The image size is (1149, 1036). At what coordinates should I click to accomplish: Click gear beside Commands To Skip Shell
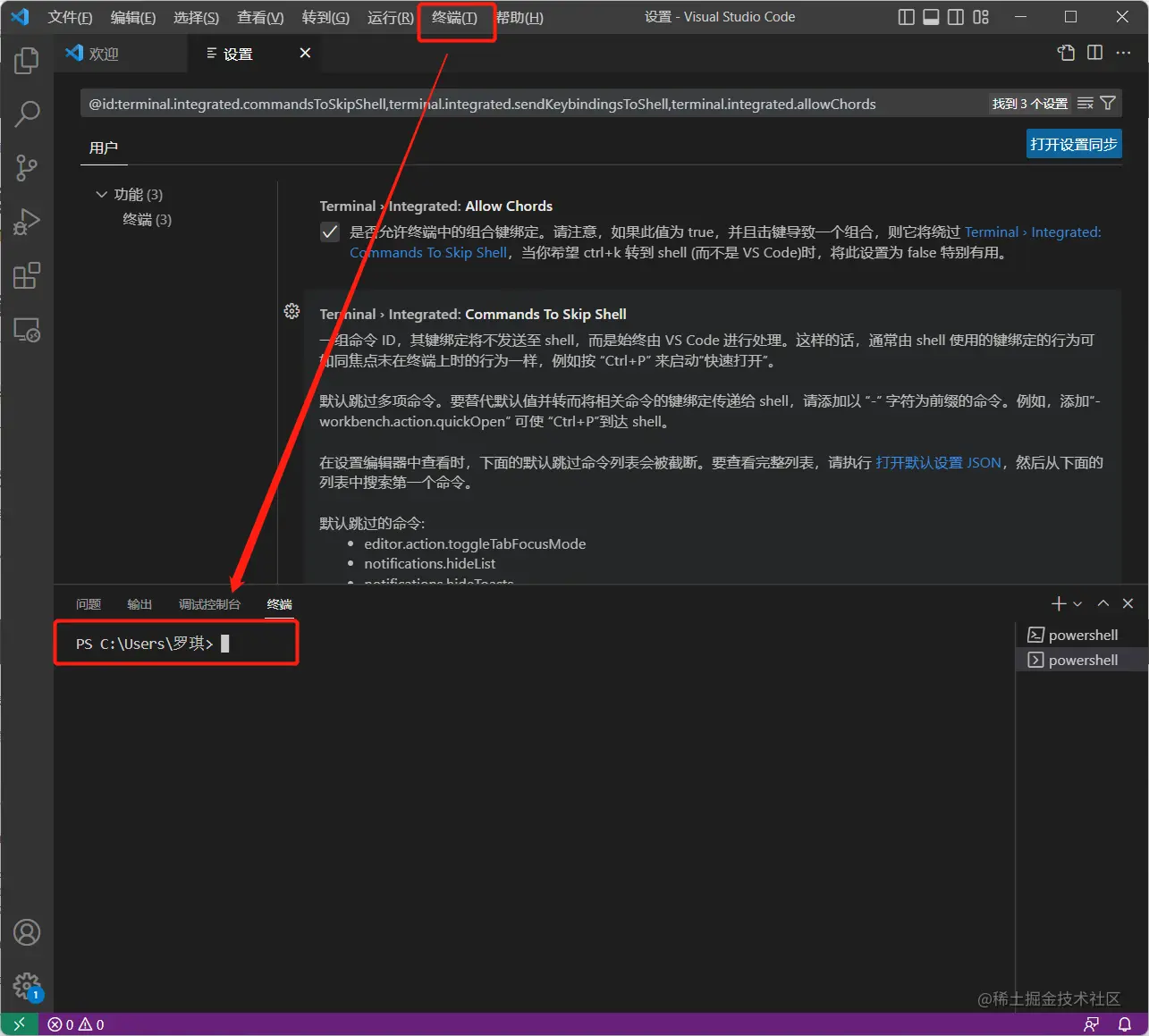291,311
